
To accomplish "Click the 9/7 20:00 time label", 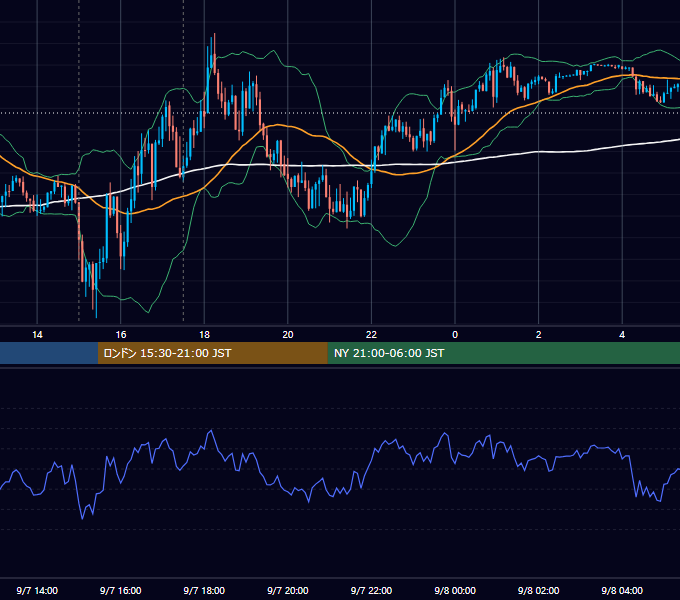I will (288, 591).
